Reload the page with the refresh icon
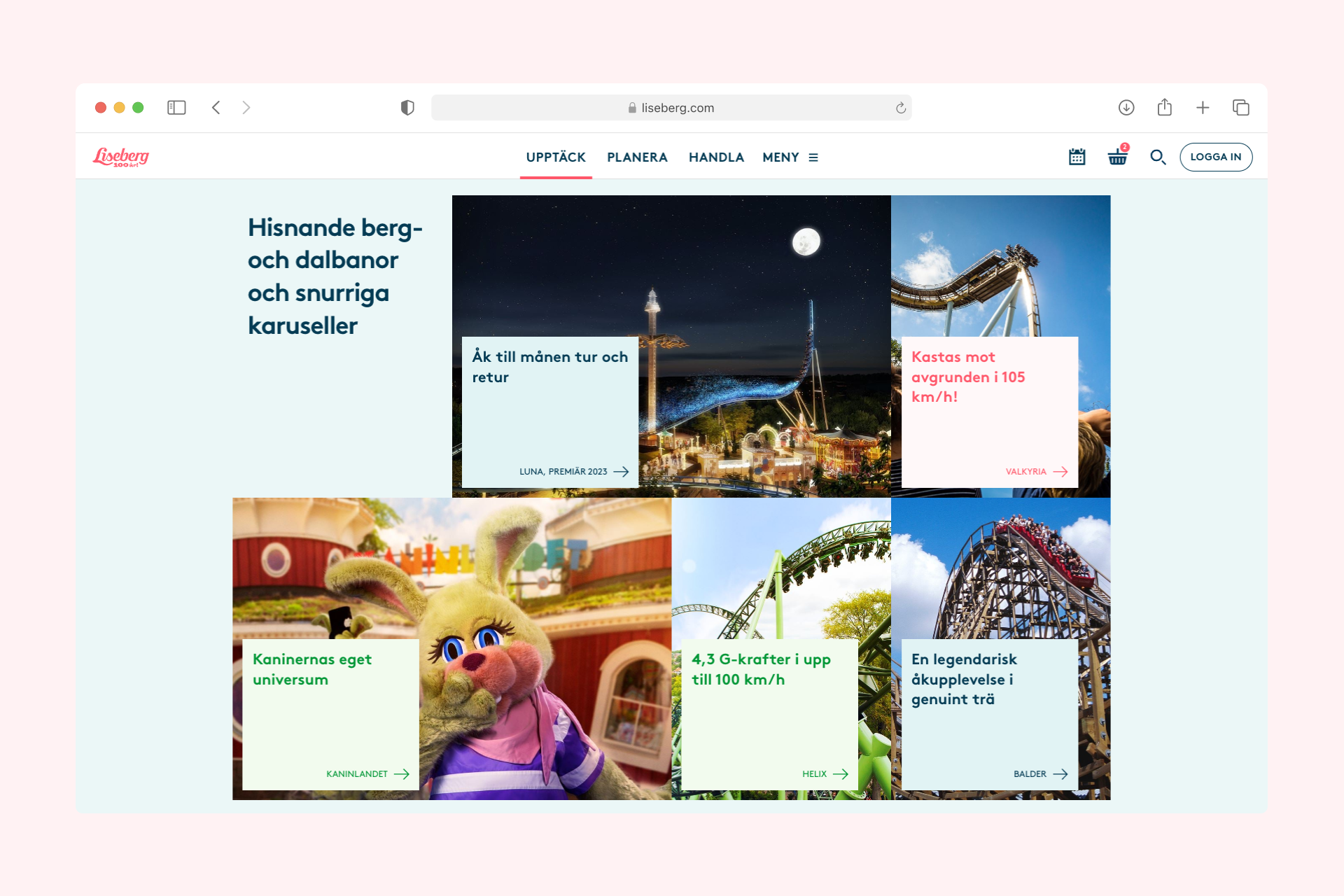Viewport: 1344px width, 896px height. coord(900,108)
